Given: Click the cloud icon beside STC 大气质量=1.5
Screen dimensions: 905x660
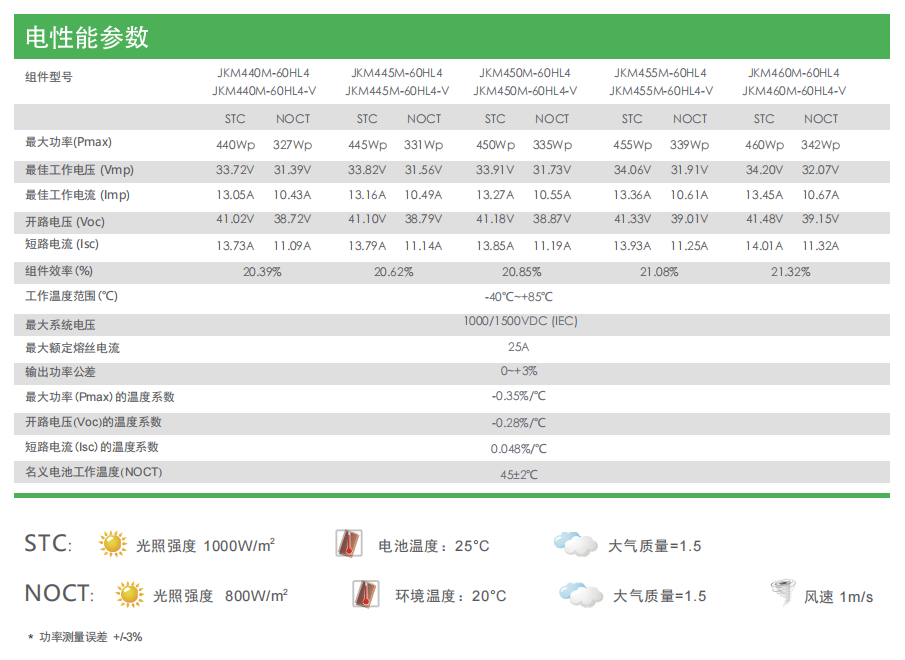Looking at the screenshot, I should coord(575,544).
